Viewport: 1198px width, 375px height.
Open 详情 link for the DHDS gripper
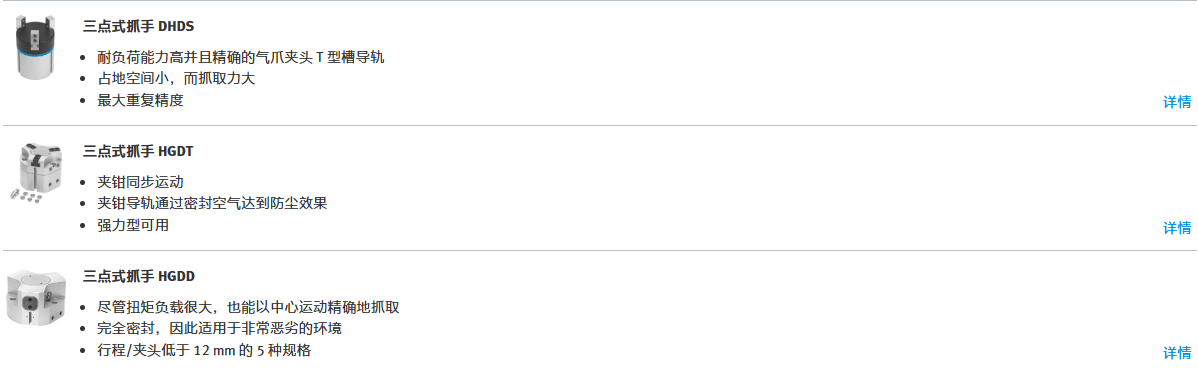coord(1177,102)
